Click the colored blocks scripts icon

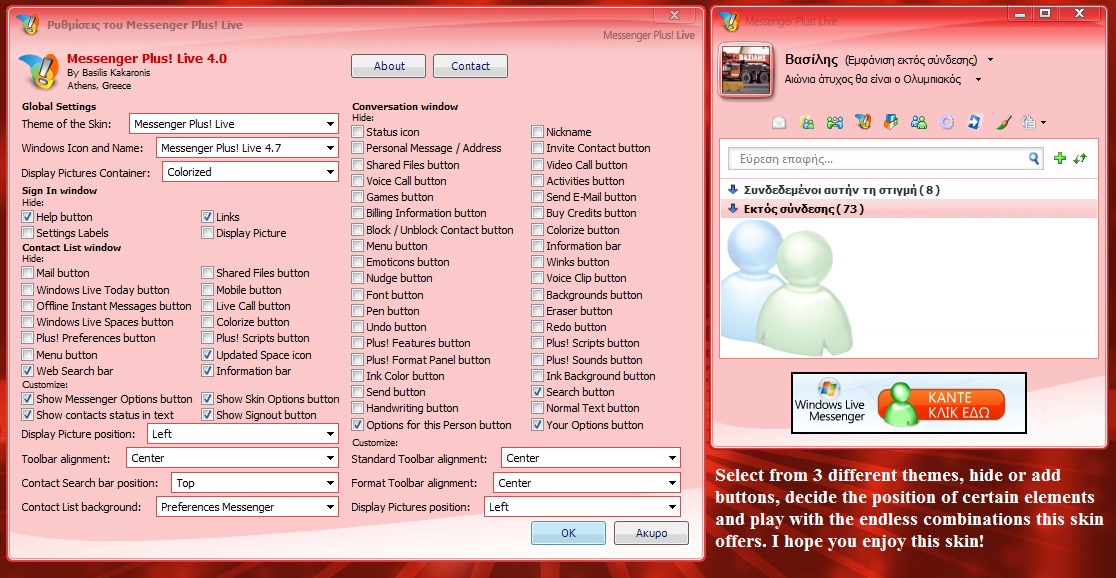coord(890,122)
